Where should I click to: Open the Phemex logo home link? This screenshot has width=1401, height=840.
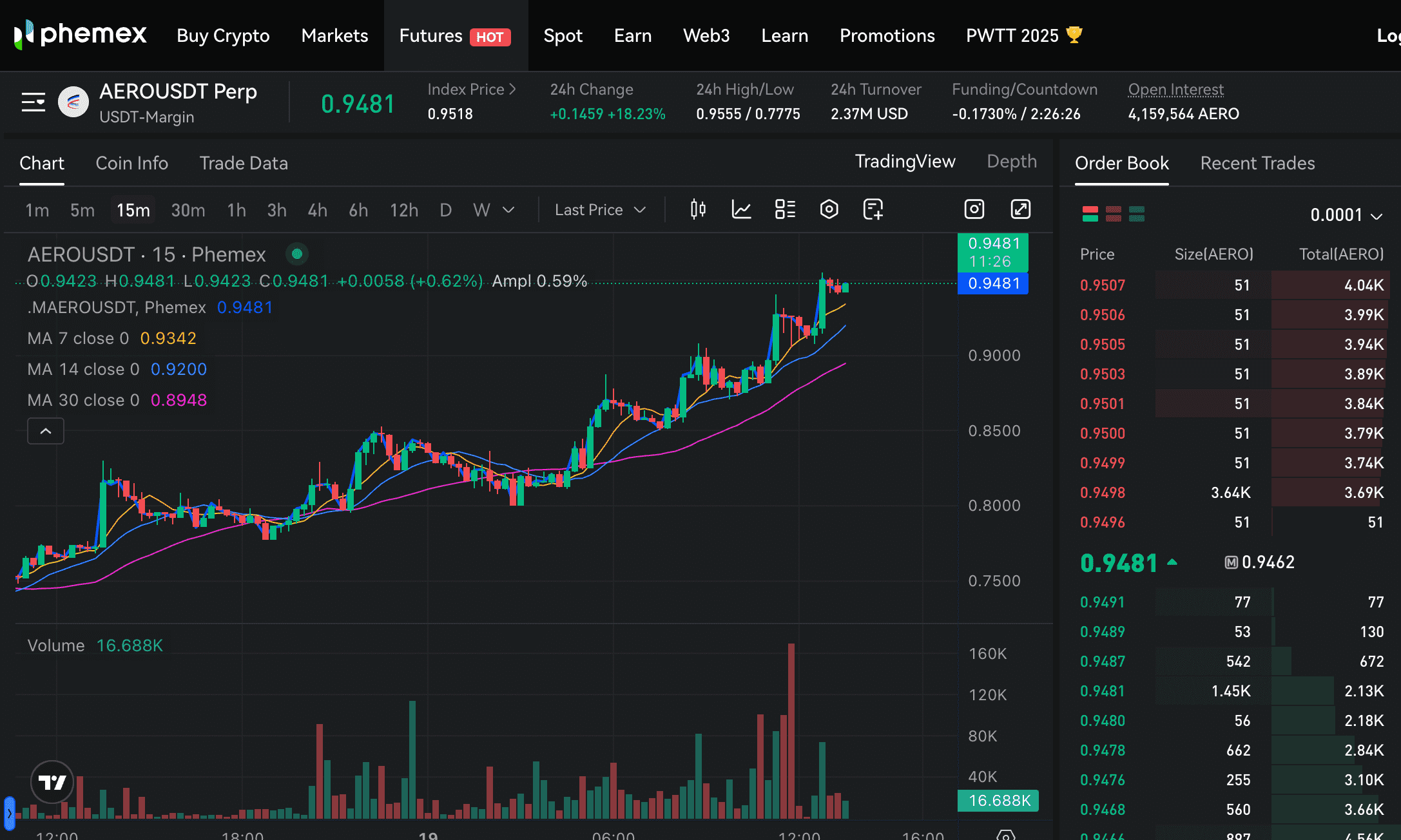81,34
